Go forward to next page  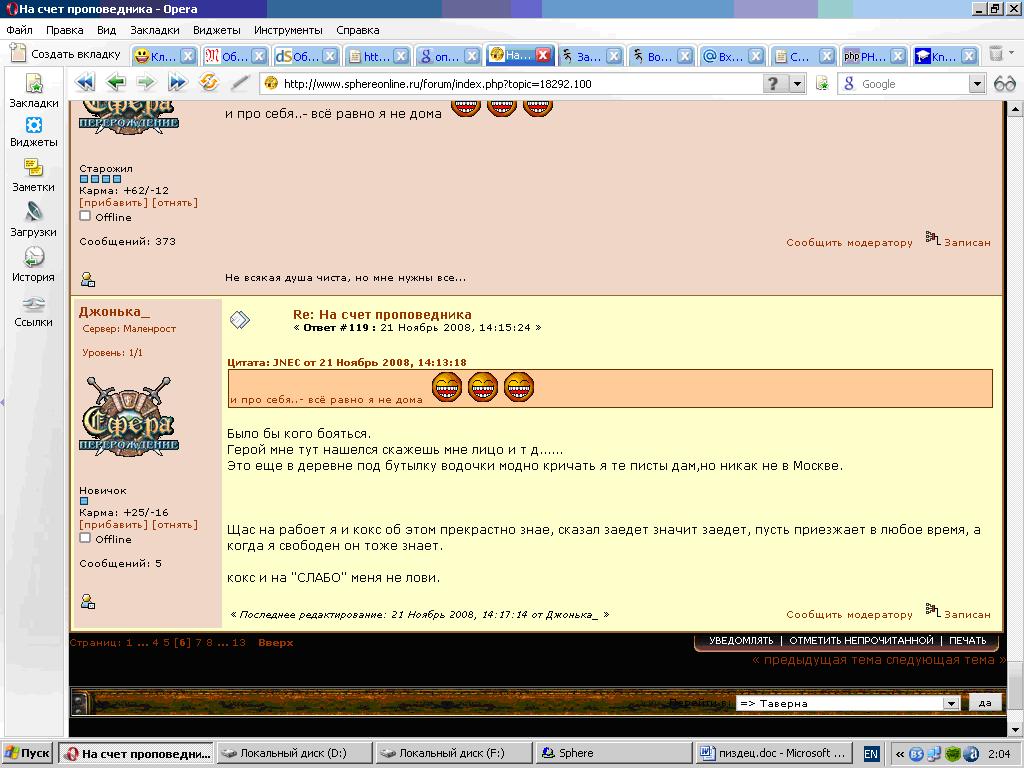(146, 83)
